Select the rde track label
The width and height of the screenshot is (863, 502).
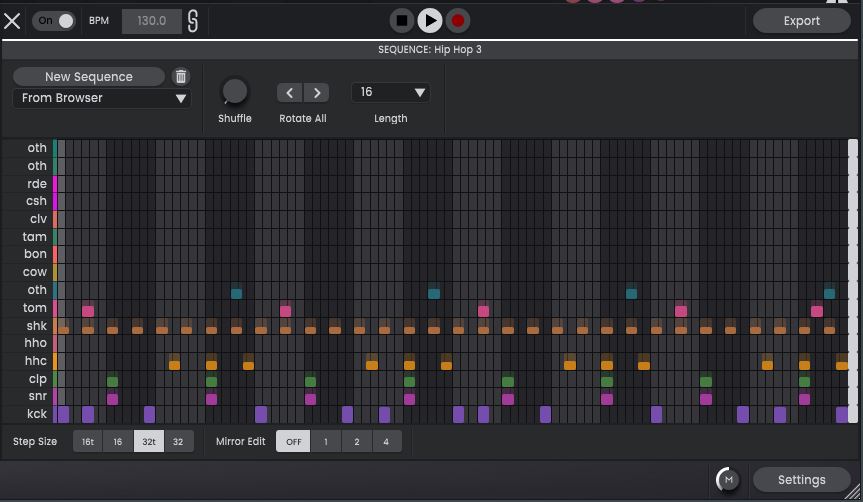coord(37,183)
